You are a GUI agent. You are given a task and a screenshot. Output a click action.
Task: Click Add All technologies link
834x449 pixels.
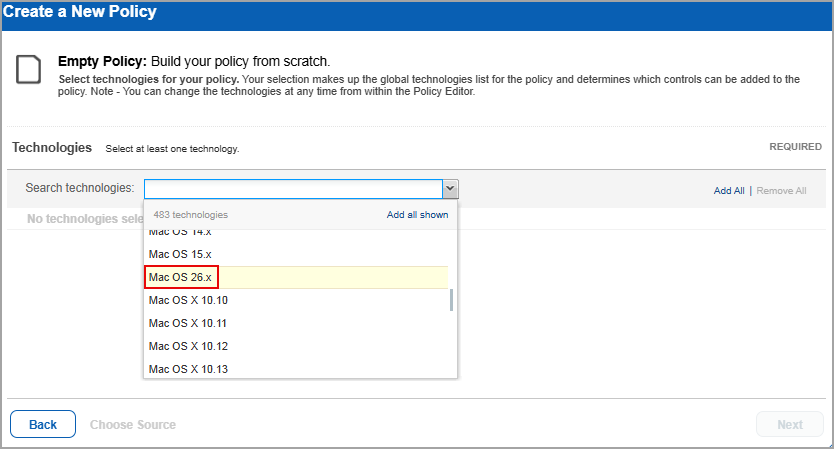point(728,190)
